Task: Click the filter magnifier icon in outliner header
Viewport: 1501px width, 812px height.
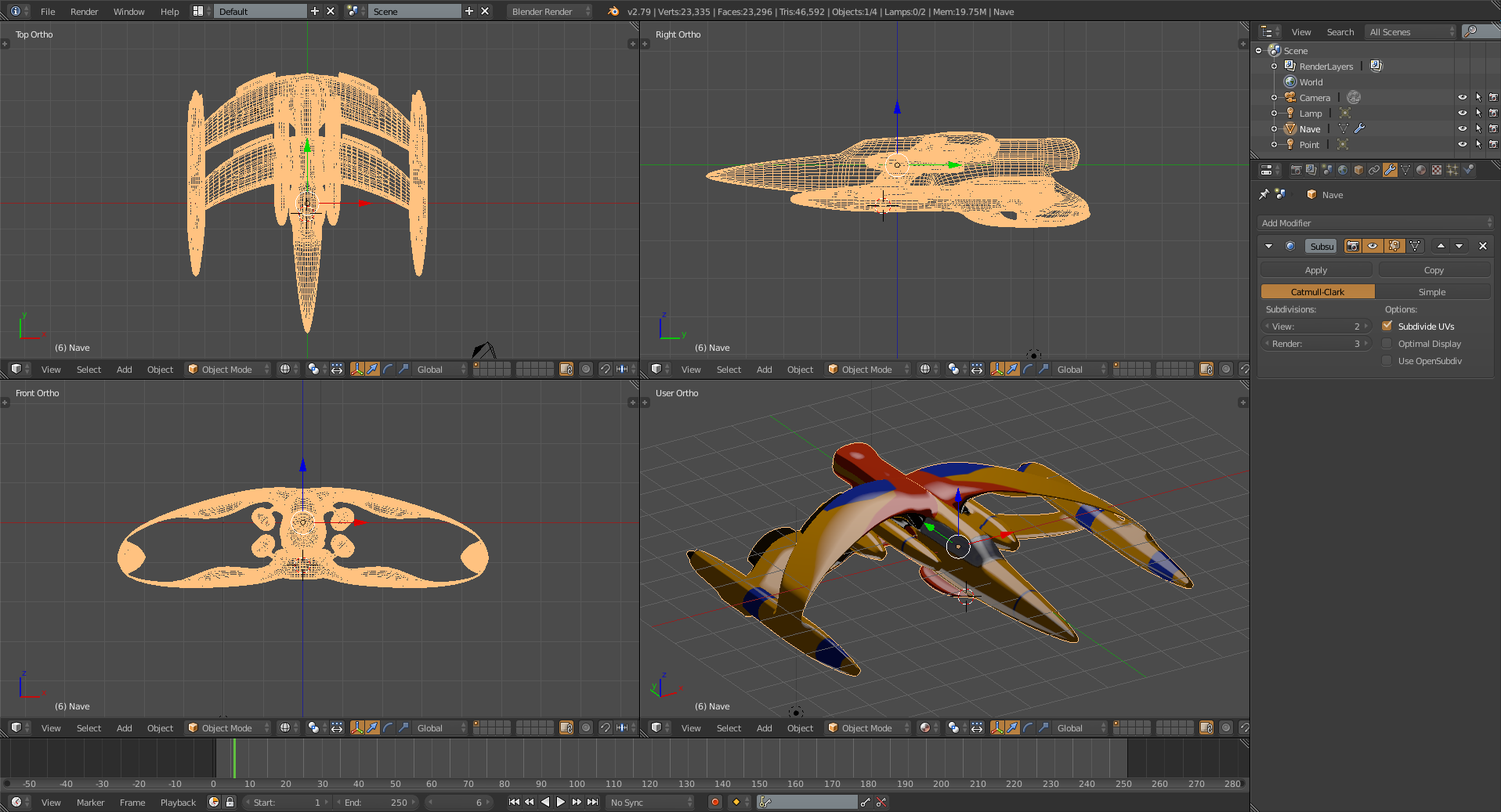Action: pyautogui.click(x=1471, y=31)
